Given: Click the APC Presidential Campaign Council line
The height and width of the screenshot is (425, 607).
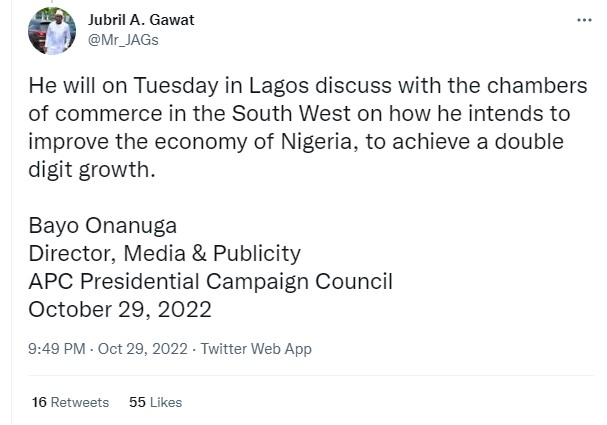Looking at the screenshot, I should (x=210, y=281).
